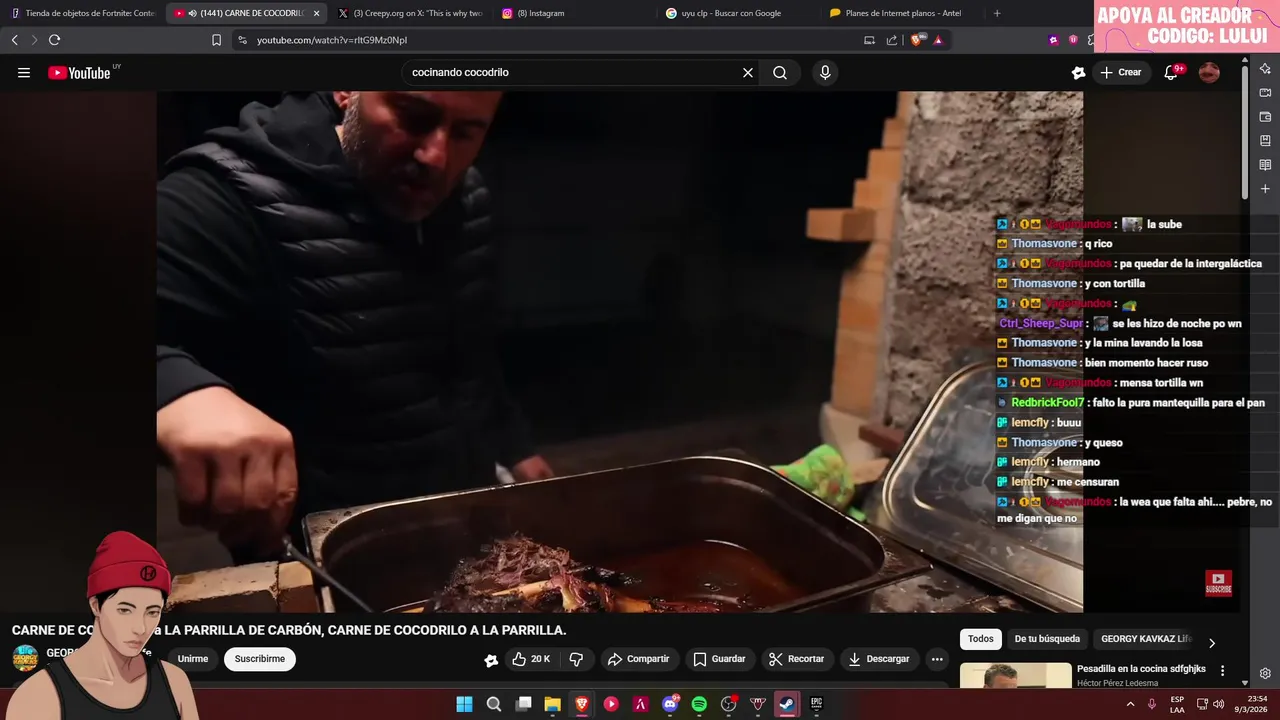The image size is (1280, 720).
Task: Switch to Planes de Internet planos tab
Action: (900, 13)
